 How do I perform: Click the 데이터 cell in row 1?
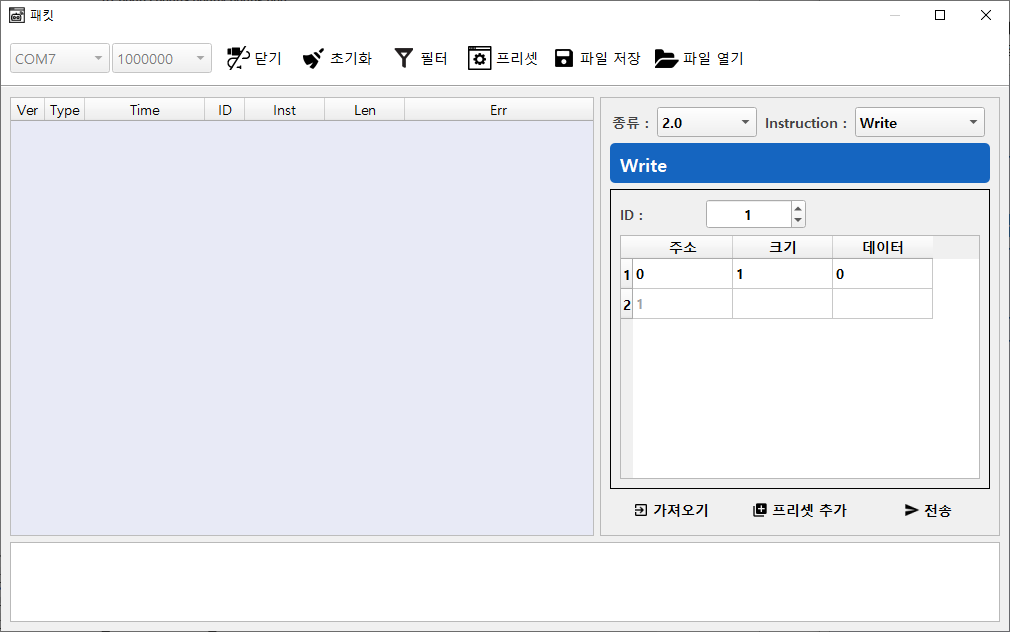click(882, 274)
